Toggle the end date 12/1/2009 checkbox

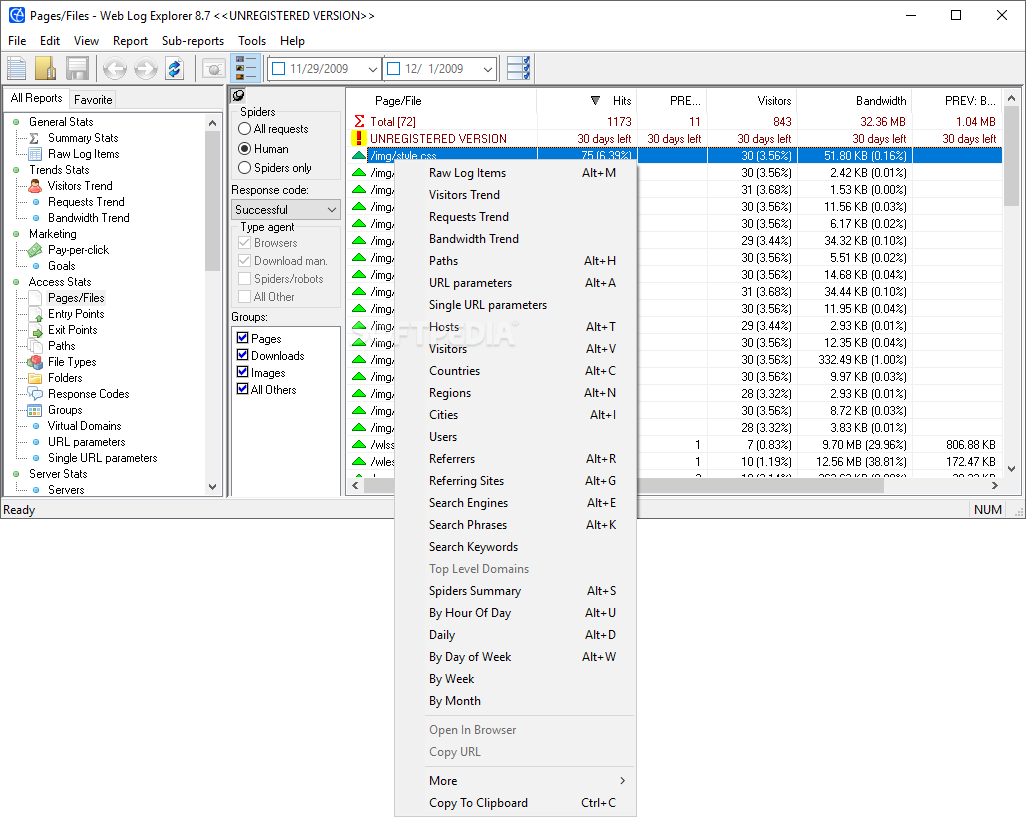pos(394,69)
